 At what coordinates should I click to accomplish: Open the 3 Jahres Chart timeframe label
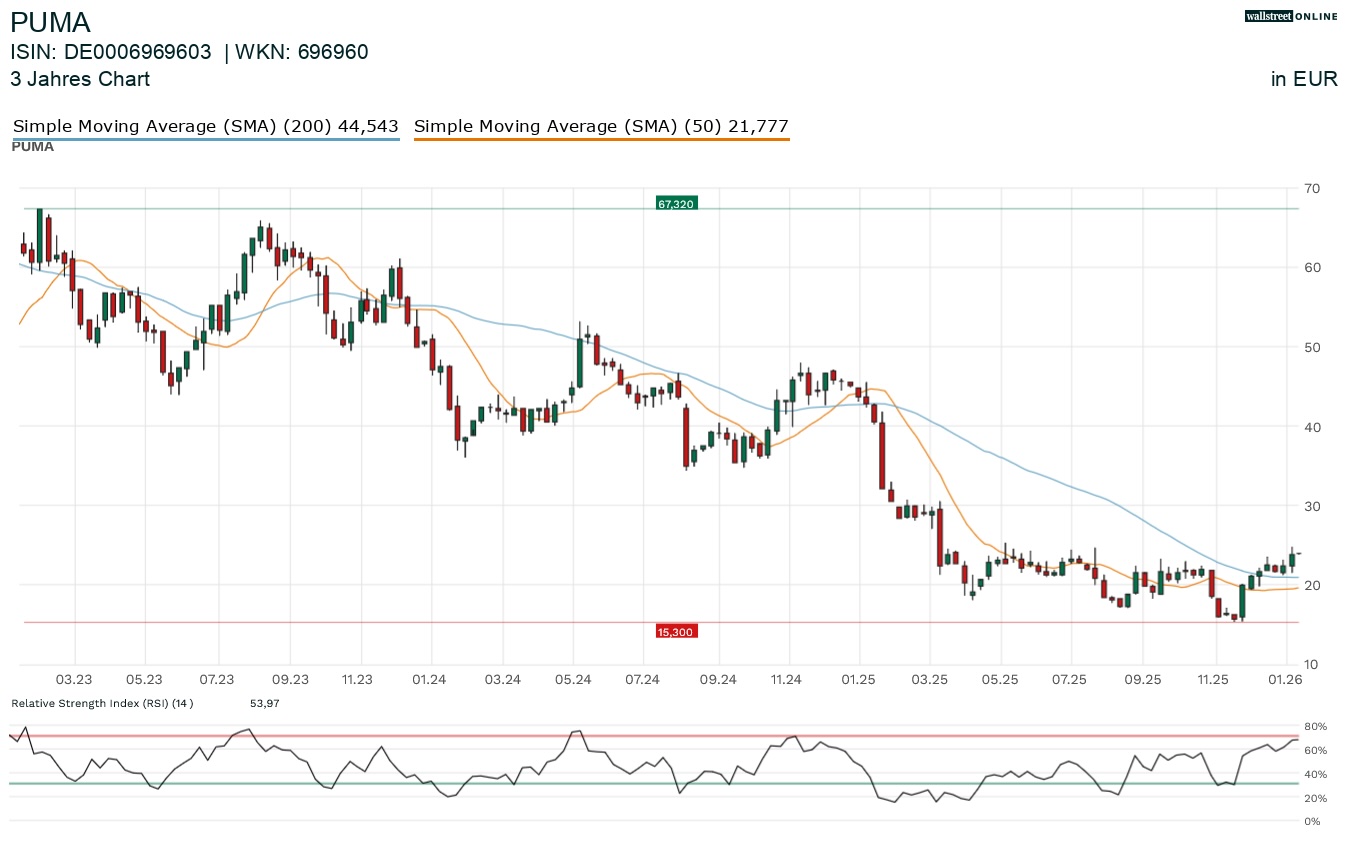tap(80, 79)
